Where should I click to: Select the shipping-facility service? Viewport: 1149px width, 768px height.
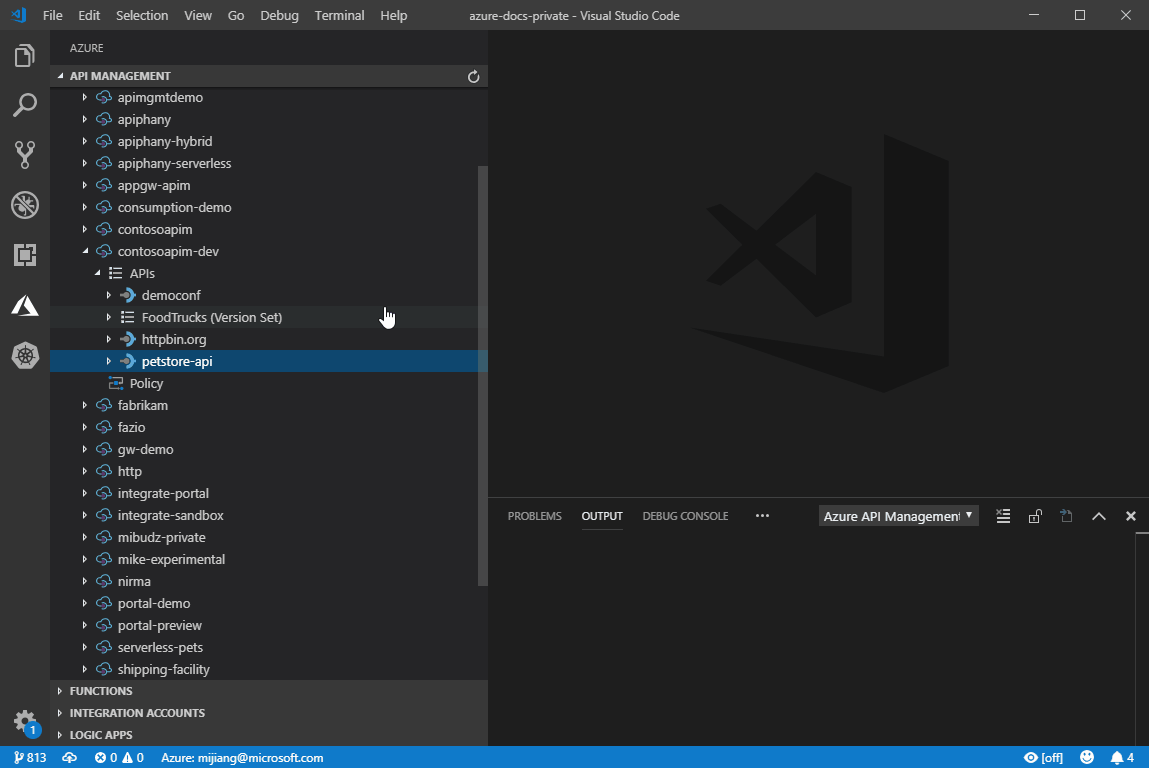coord(268,669)
